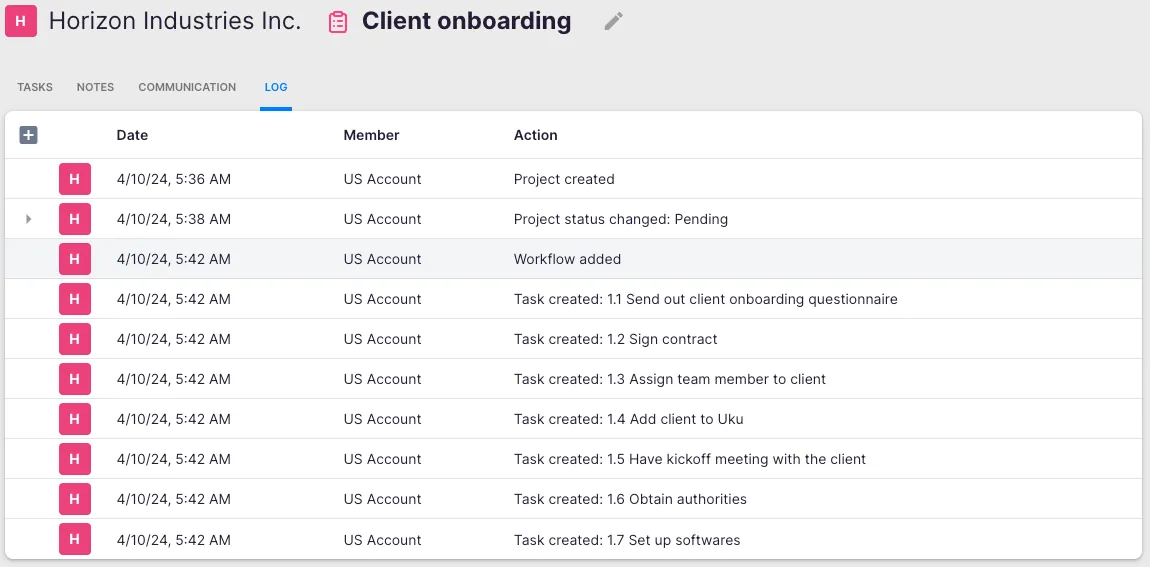Screen dimensions: 1150x567
Task: Click the plus expand-all icon in table header
Action: (28, 135)
